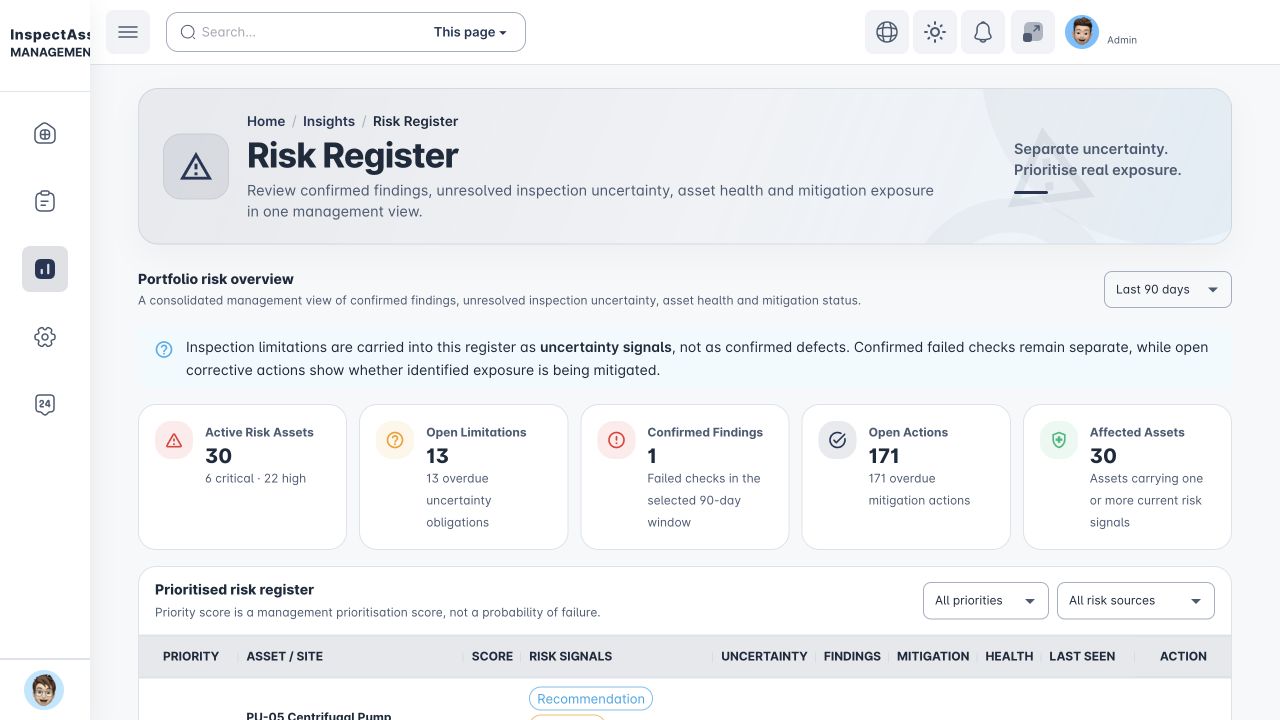Click the SCORE column header

492,656
